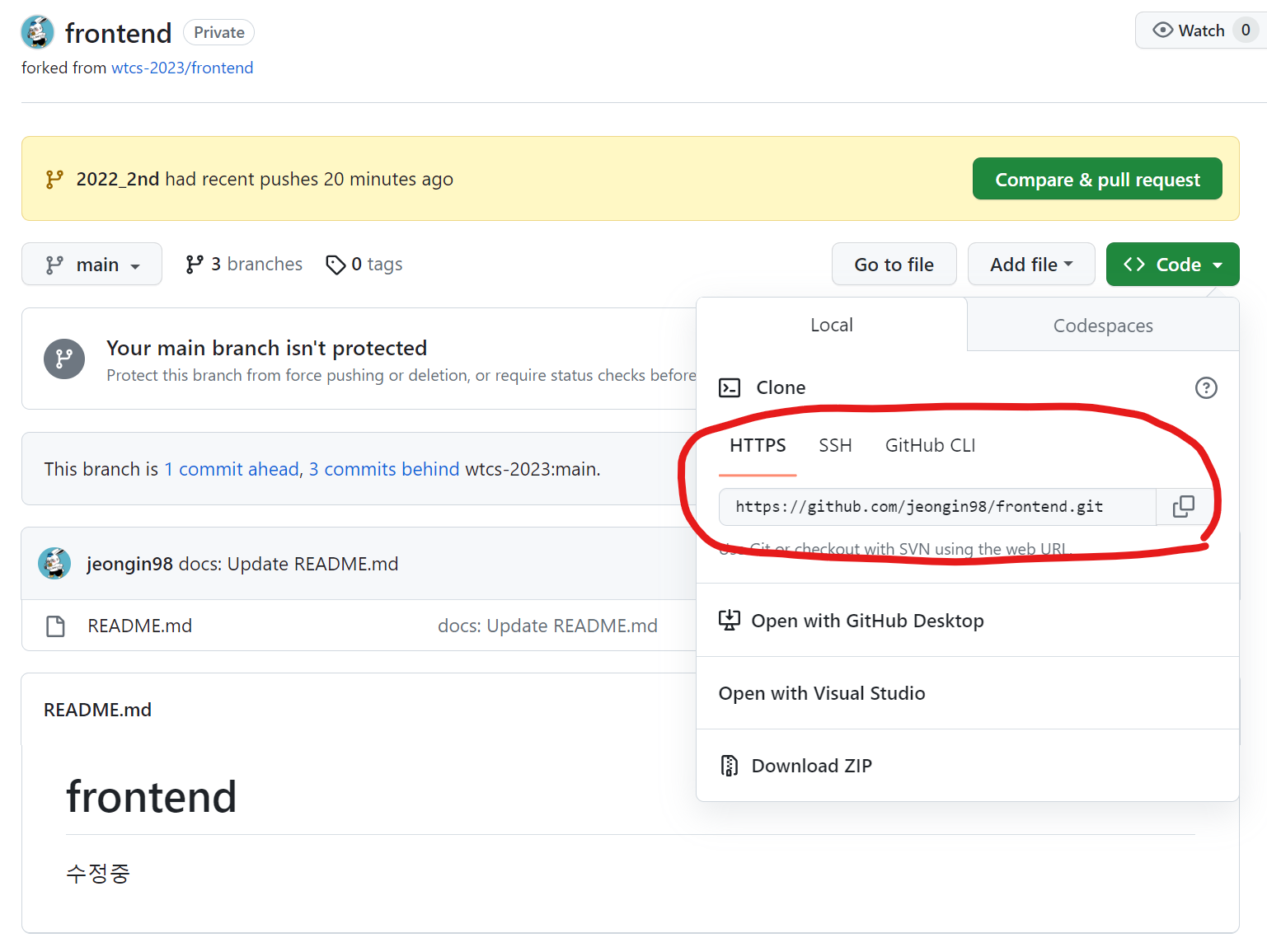
Task: Select the HTTPS clone tab
Action: tap(758, 445)
